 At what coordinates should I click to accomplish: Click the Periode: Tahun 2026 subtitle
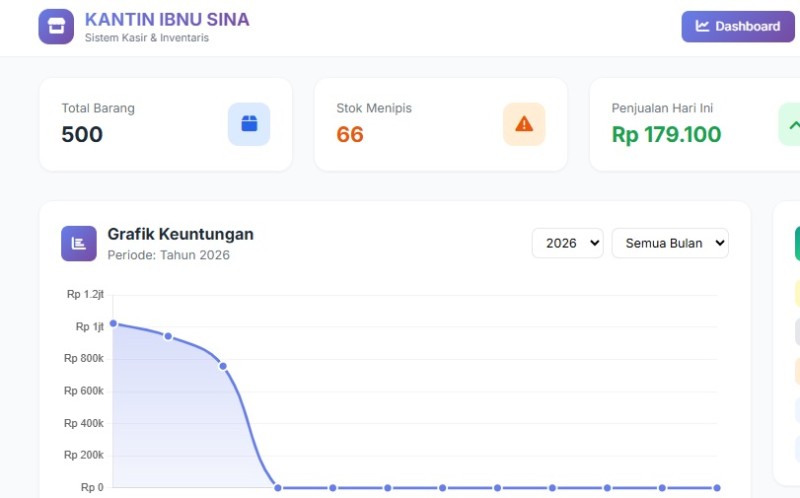click(168, 255)
